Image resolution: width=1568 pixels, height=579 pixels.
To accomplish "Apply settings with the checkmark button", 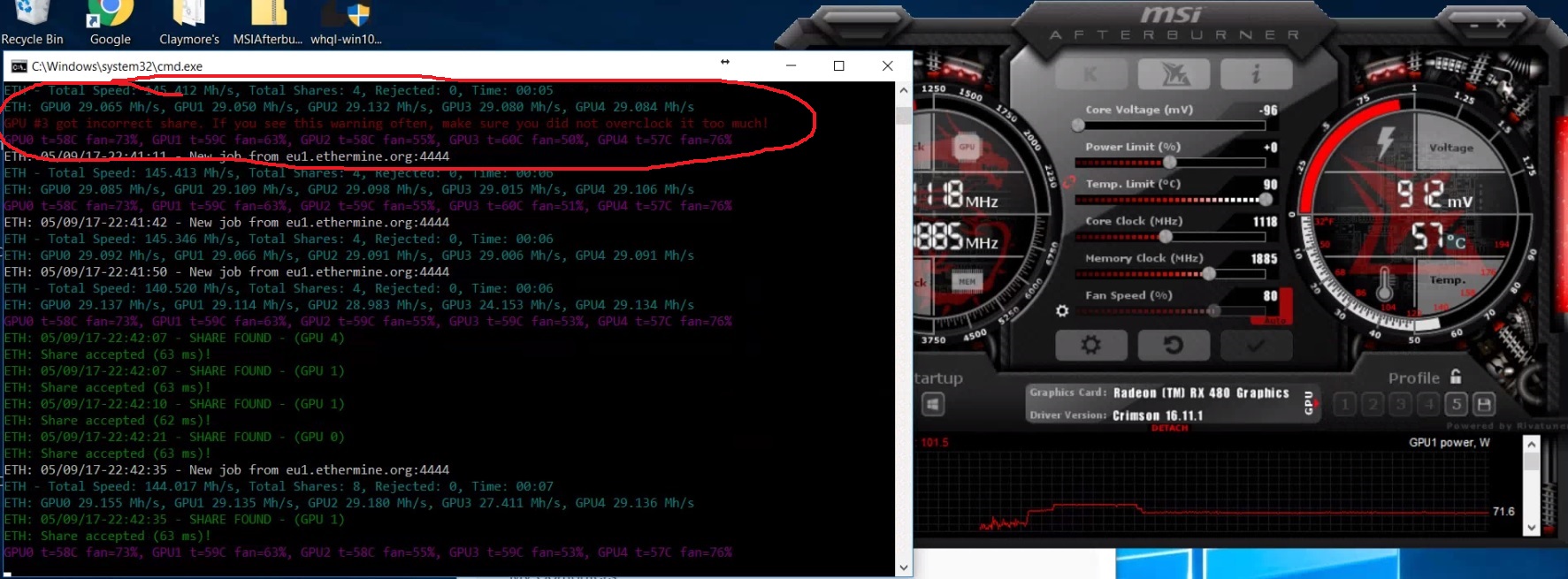I will [x=1256, y=345].
